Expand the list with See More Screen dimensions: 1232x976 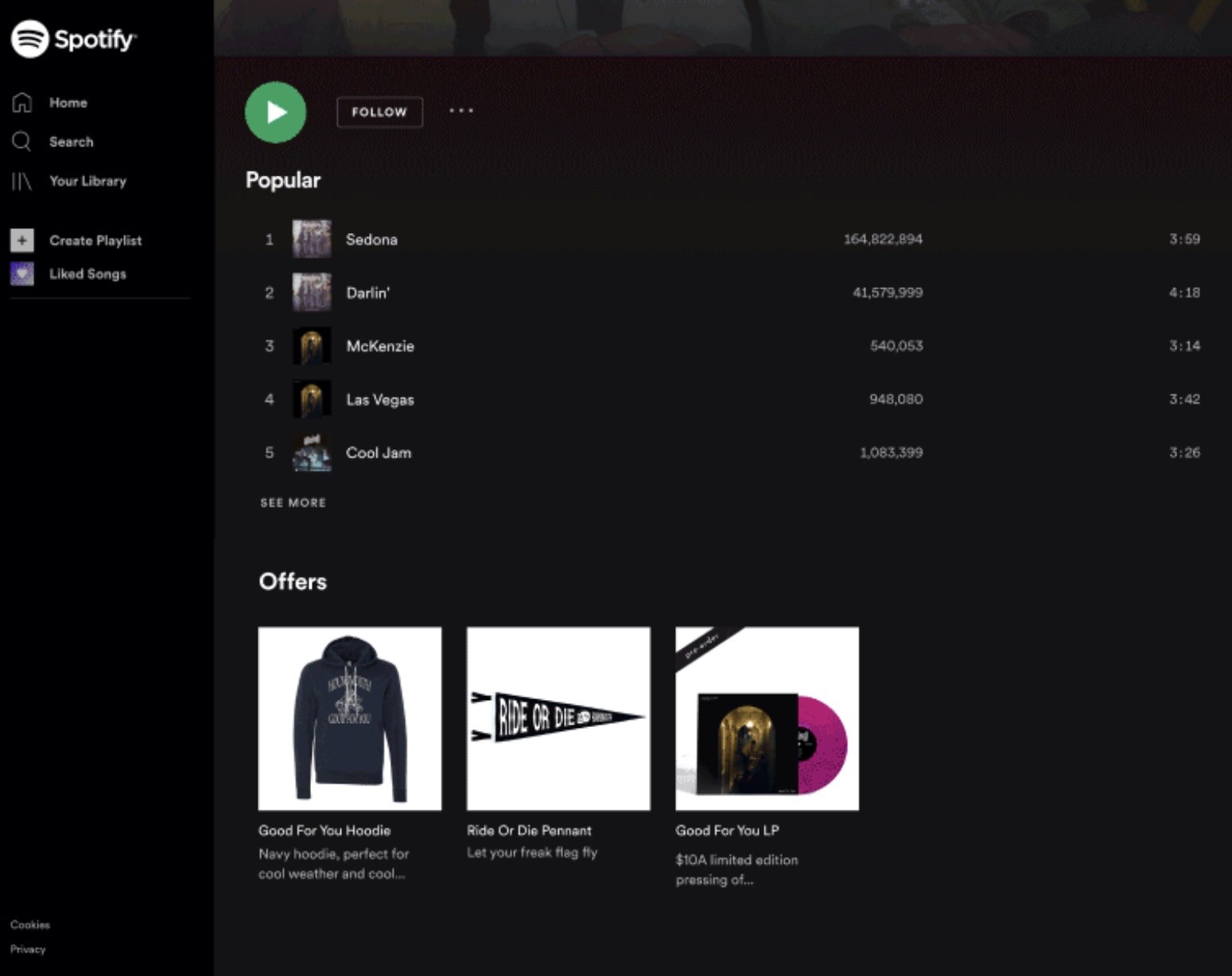click(293, 503)
